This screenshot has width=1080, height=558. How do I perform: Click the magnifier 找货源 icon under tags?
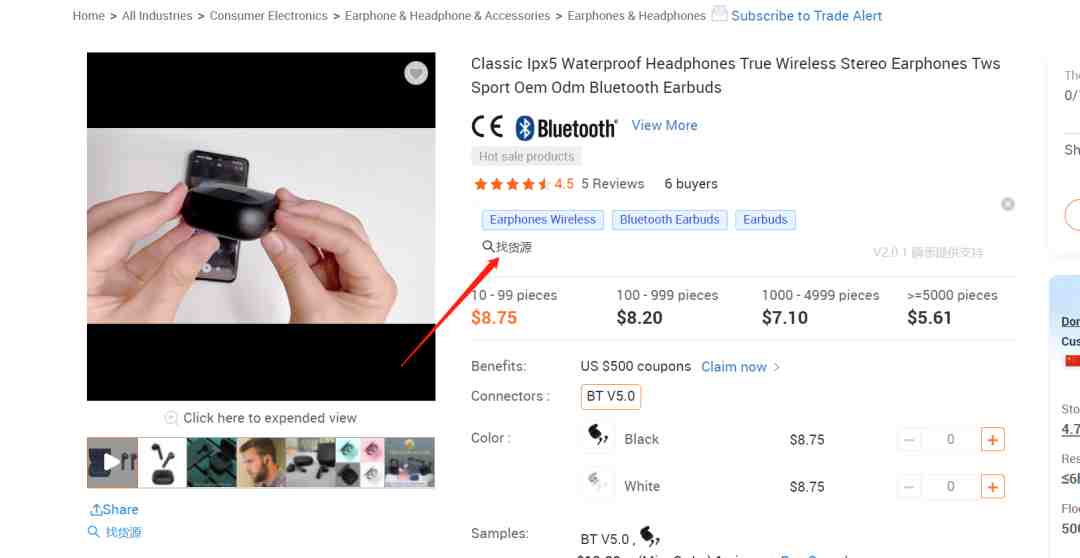[x=488, y=246]
